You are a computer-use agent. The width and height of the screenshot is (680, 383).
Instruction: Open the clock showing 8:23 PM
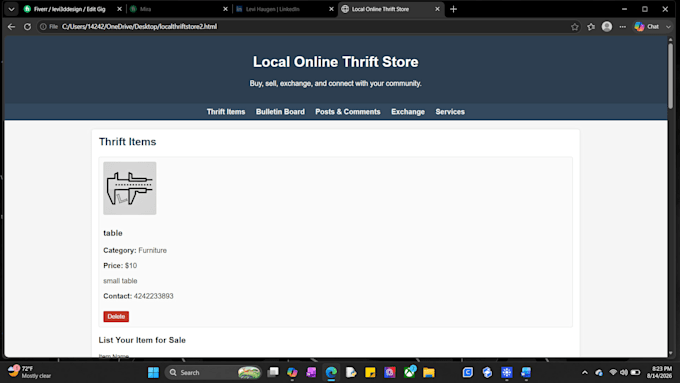pos(659,372)
